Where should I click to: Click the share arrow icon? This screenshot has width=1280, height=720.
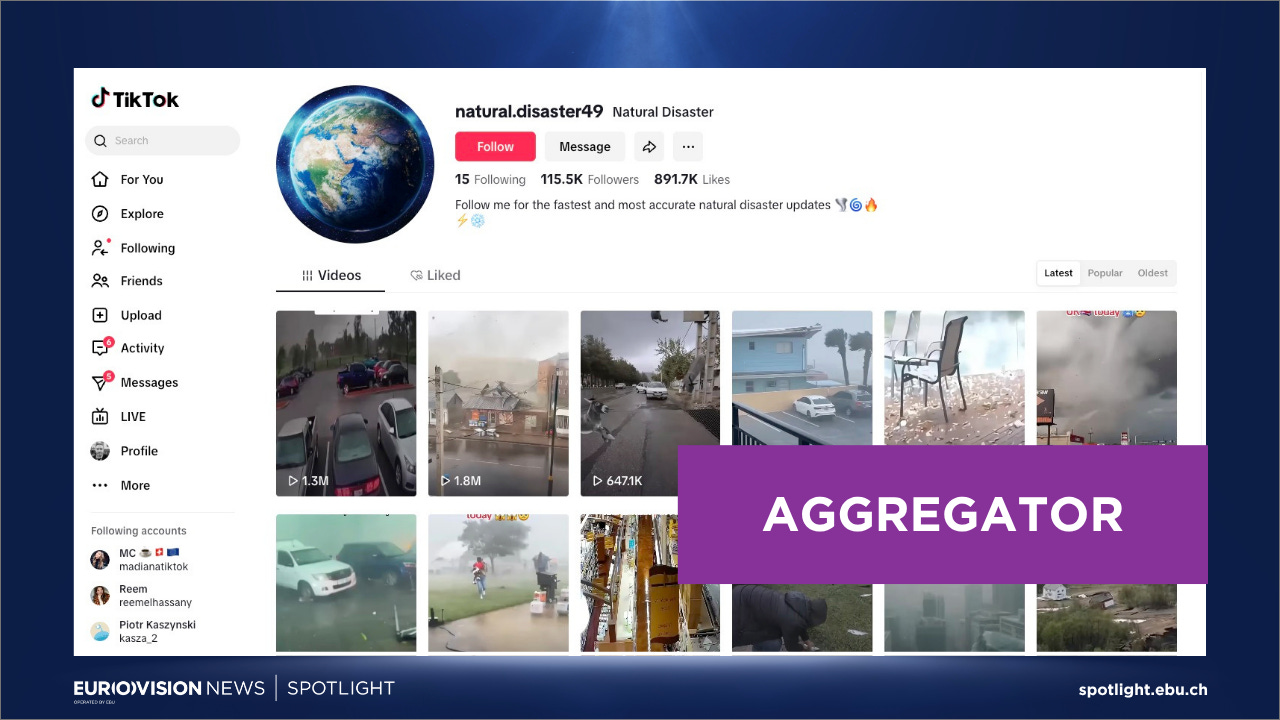[649, 147]
